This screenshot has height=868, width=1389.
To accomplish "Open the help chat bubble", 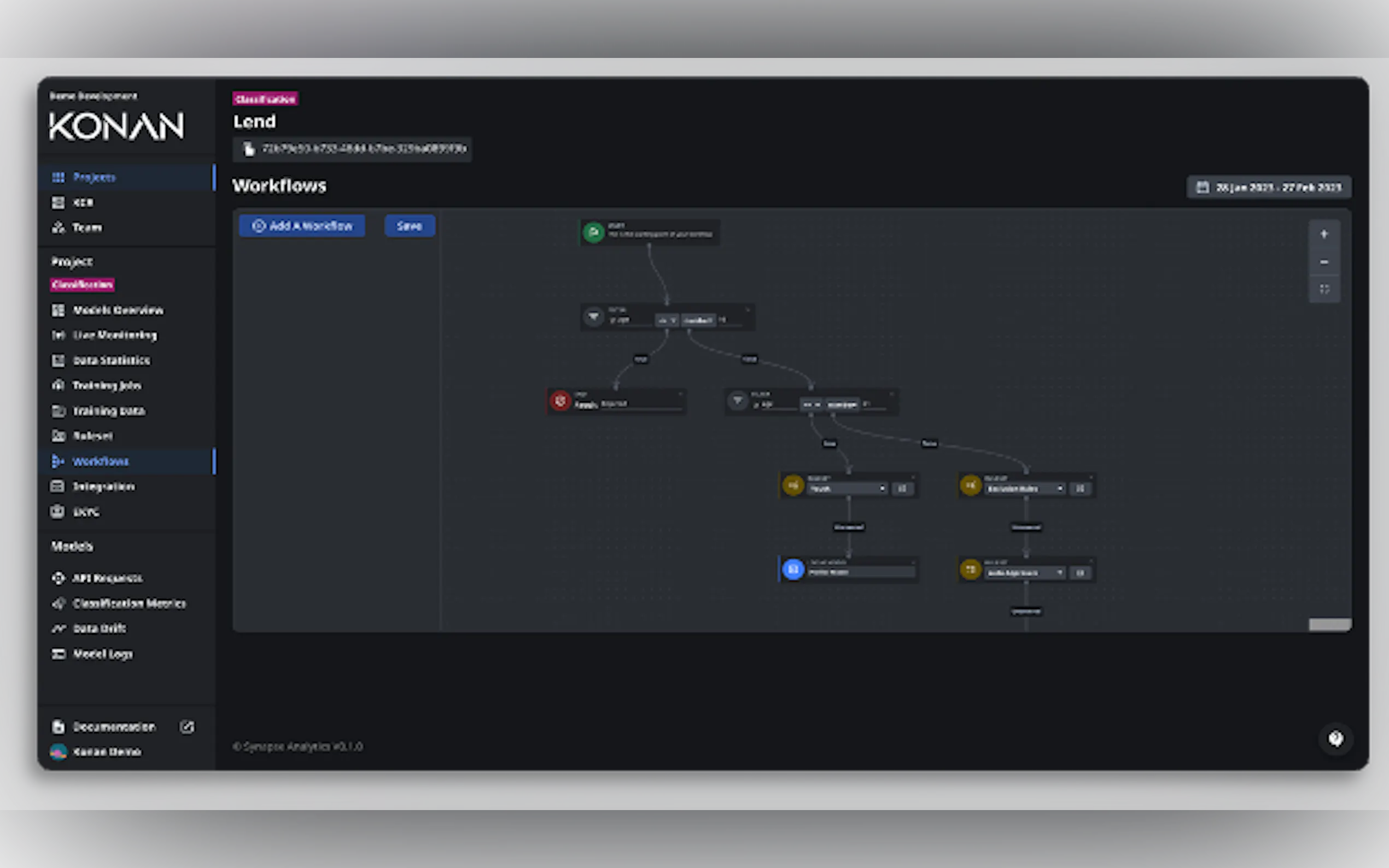I will (1335, 739).
